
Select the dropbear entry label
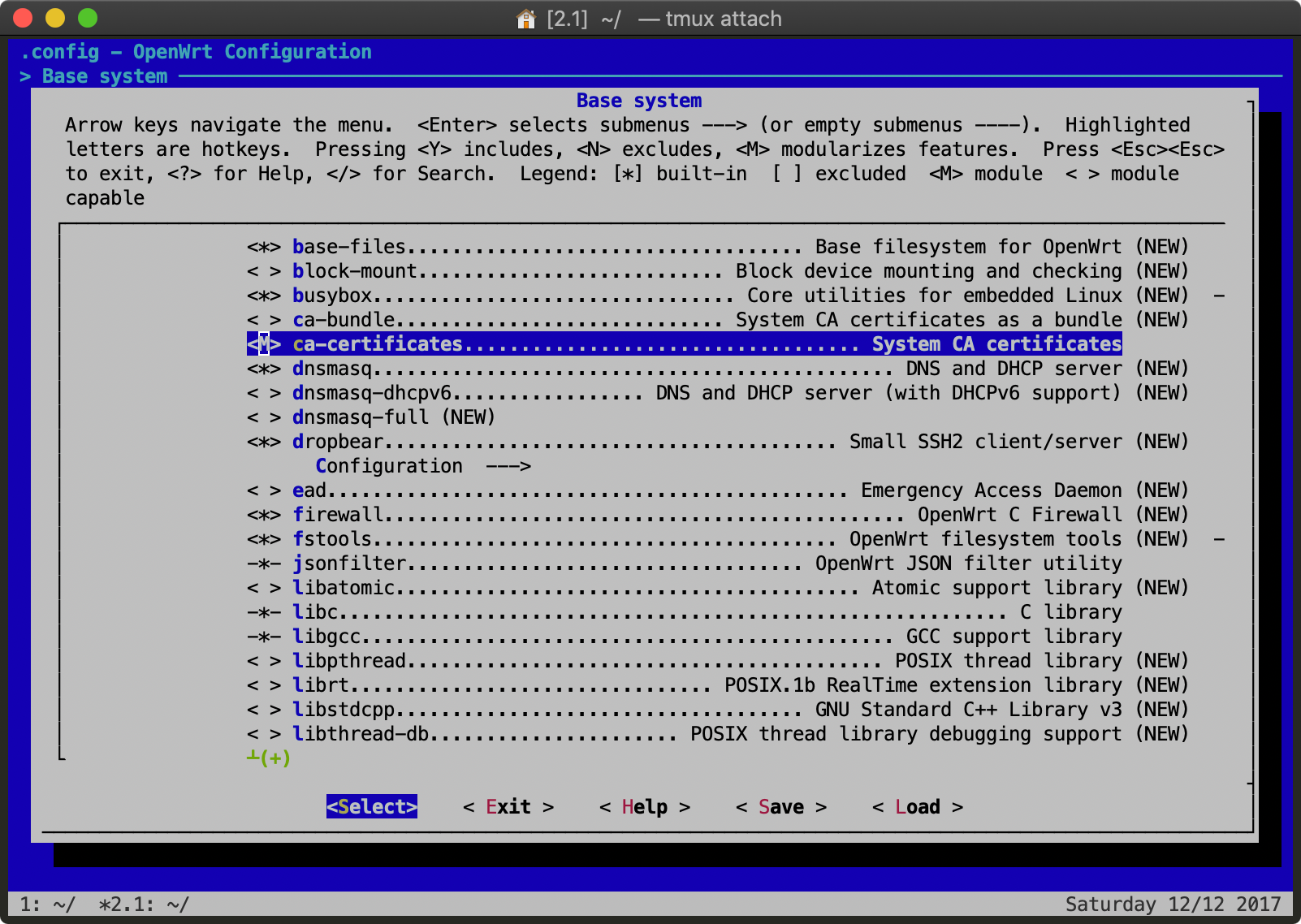(x=338, y=442)
